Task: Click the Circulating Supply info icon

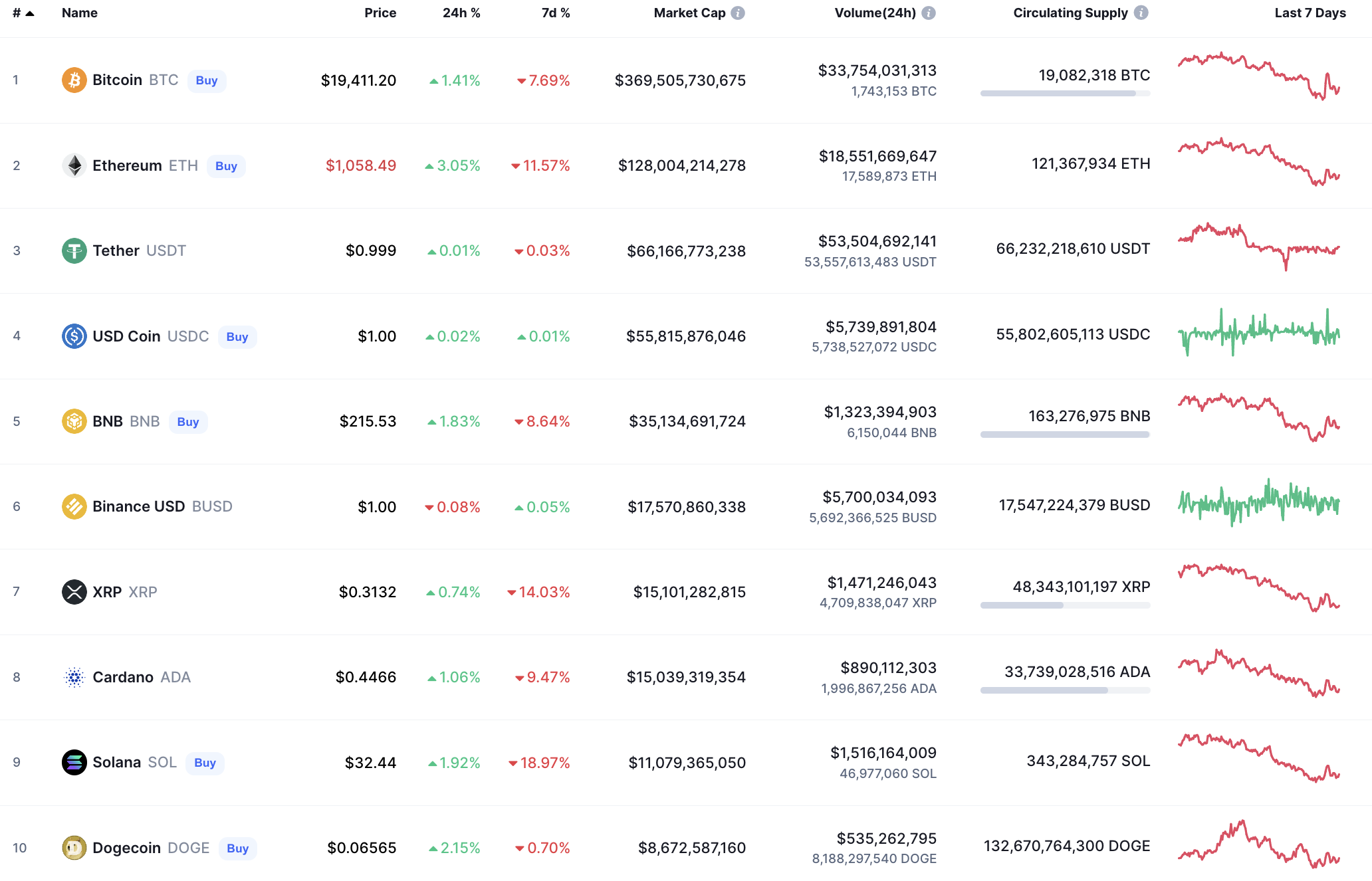Action: (1141, 13)
